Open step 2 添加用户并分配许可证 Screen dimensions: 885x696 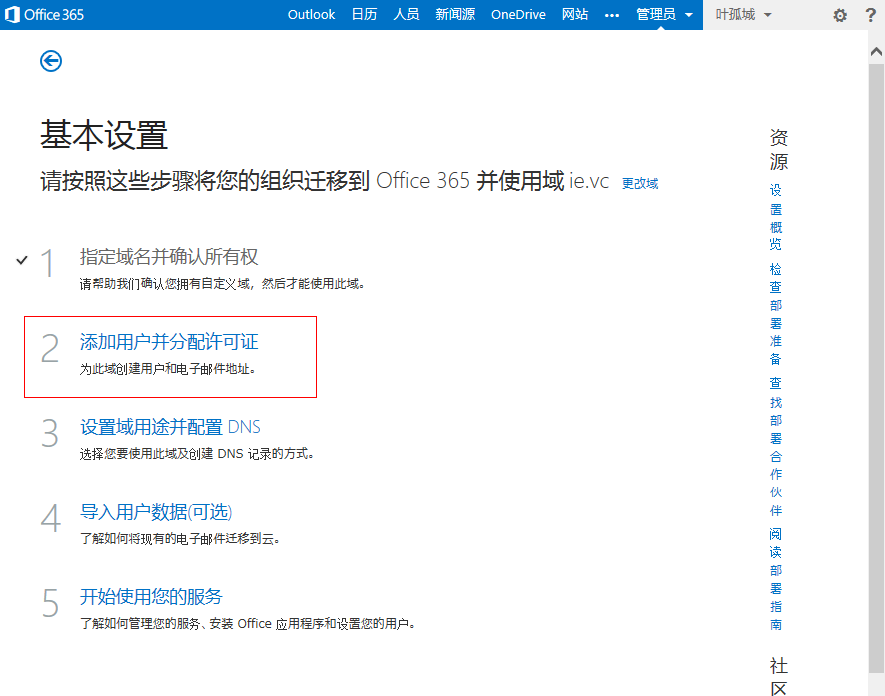(x=169, y=342)
